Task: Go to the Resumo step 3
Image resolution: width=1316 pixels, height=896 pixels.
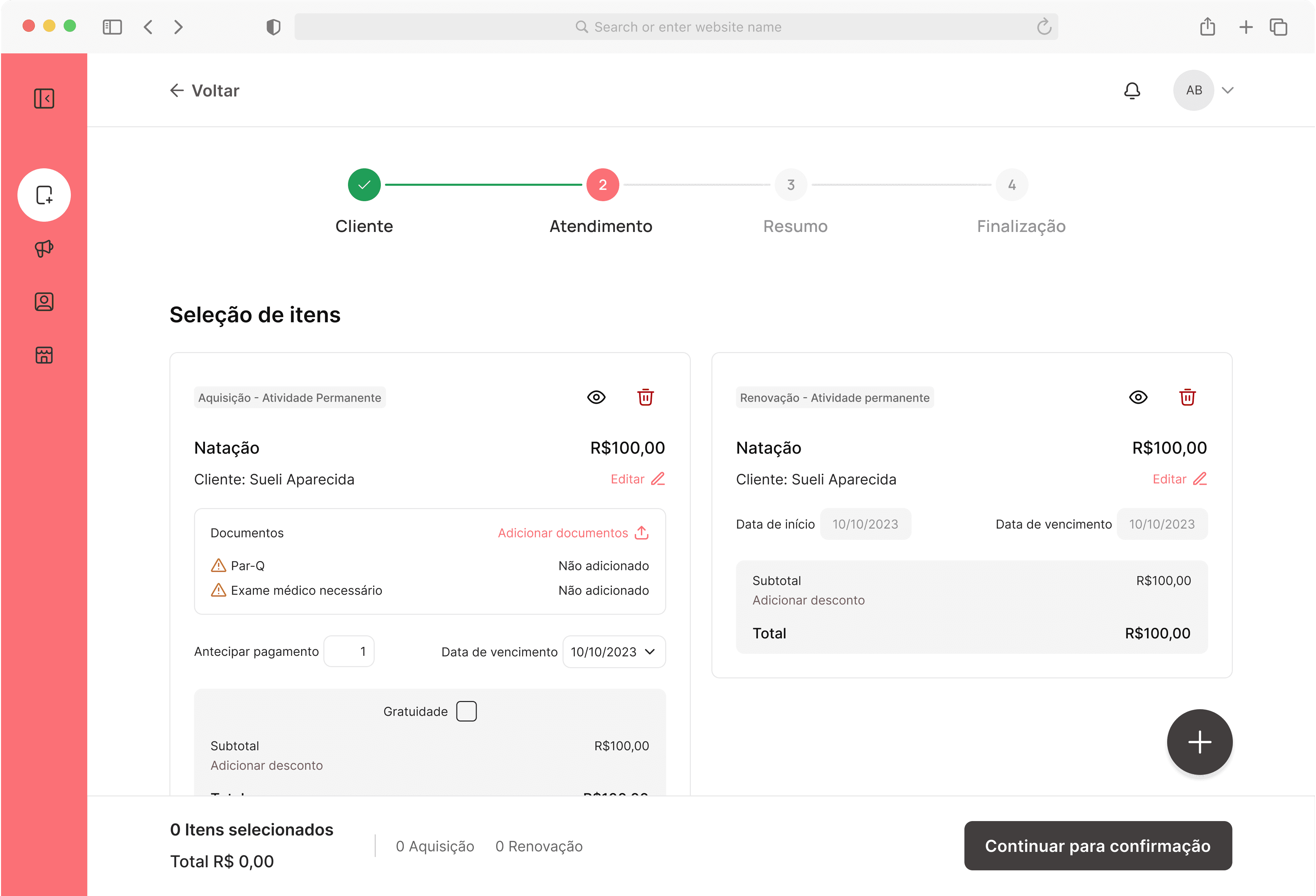Action: (790, 185)
